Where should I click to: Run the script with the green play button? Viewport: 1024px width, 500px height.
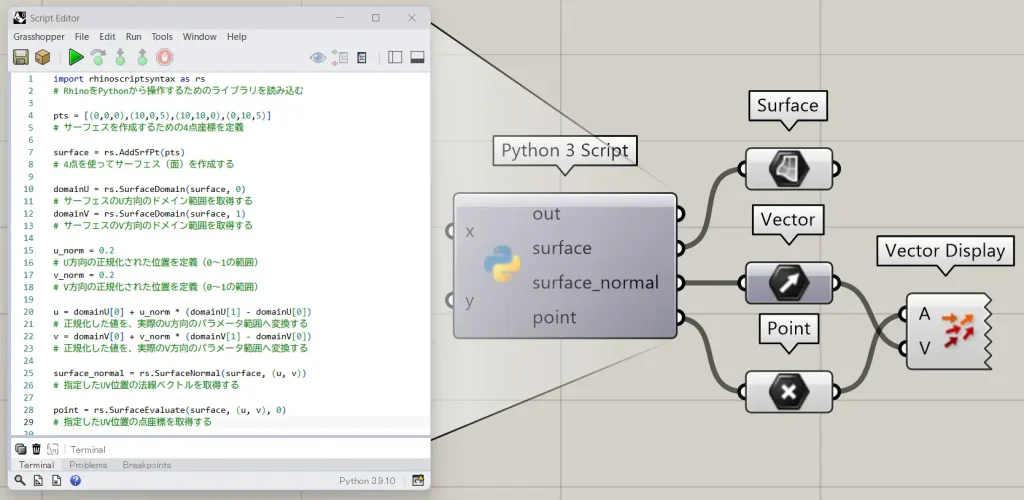click(76, 57)
